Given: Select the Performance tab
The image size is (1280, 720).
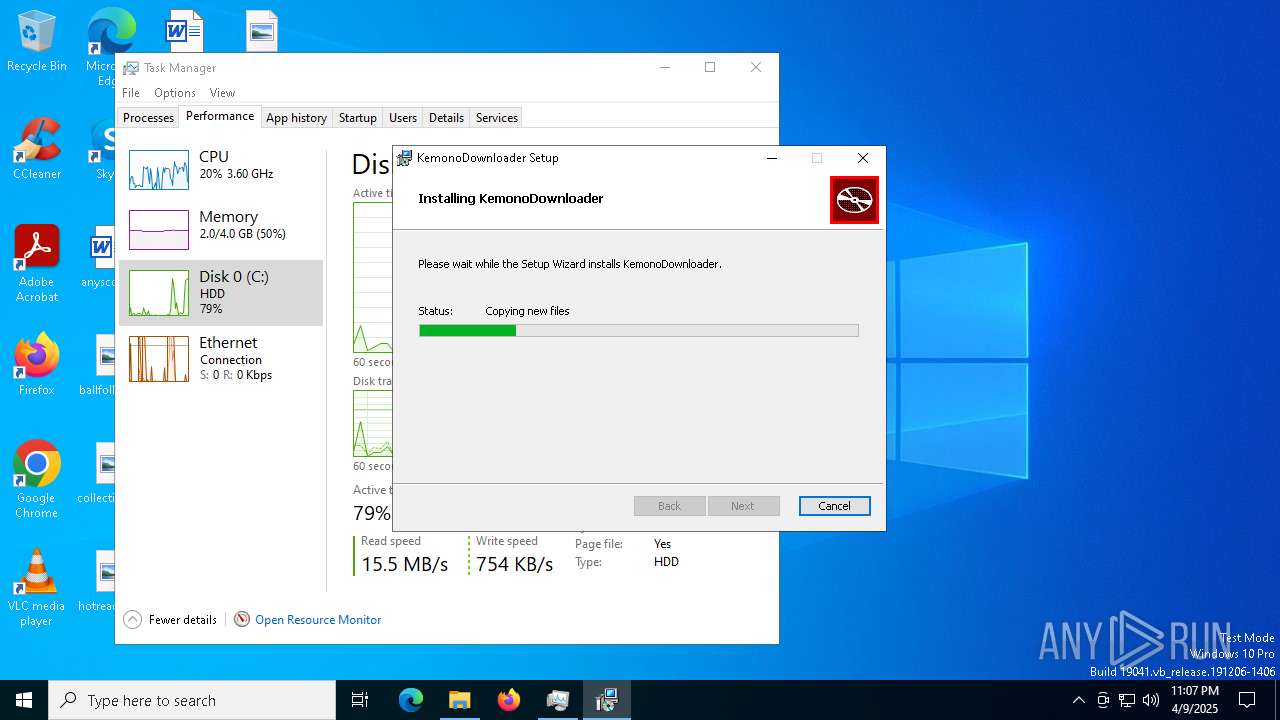Looking at the screenshot, I should pyautogui.click(x=220, y=116).
